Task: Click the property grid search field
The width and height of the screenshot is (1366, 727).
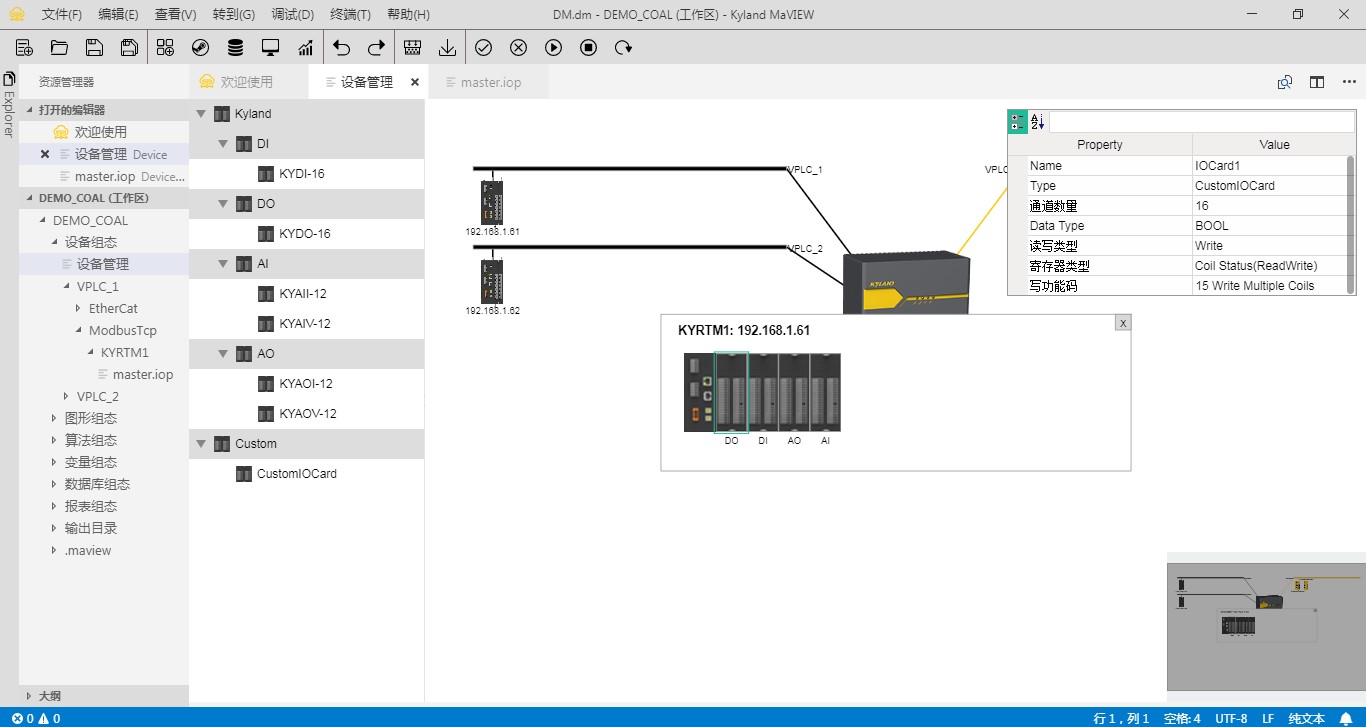Action: click(1200, 121)
